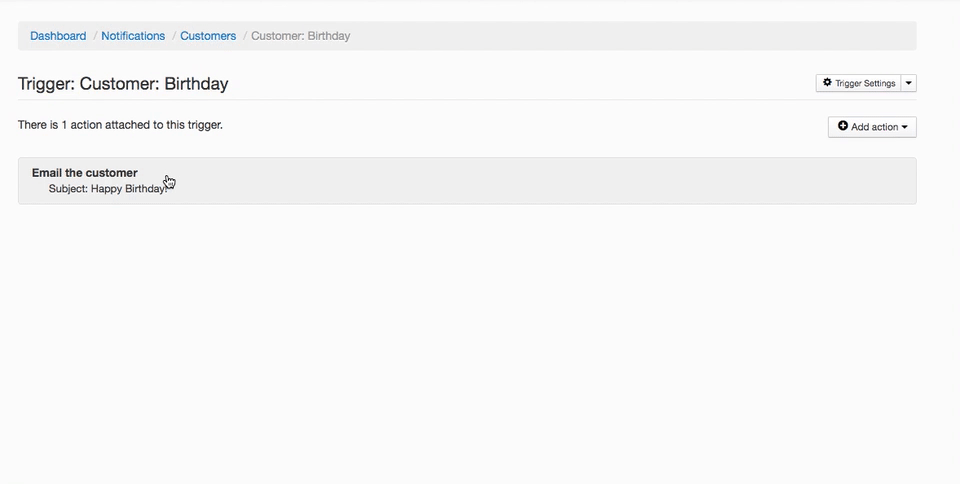Go to the Dashboard breadcrumb link
Image resolution: width=960 pixels, height=484 pixels.
coord(58,36)
